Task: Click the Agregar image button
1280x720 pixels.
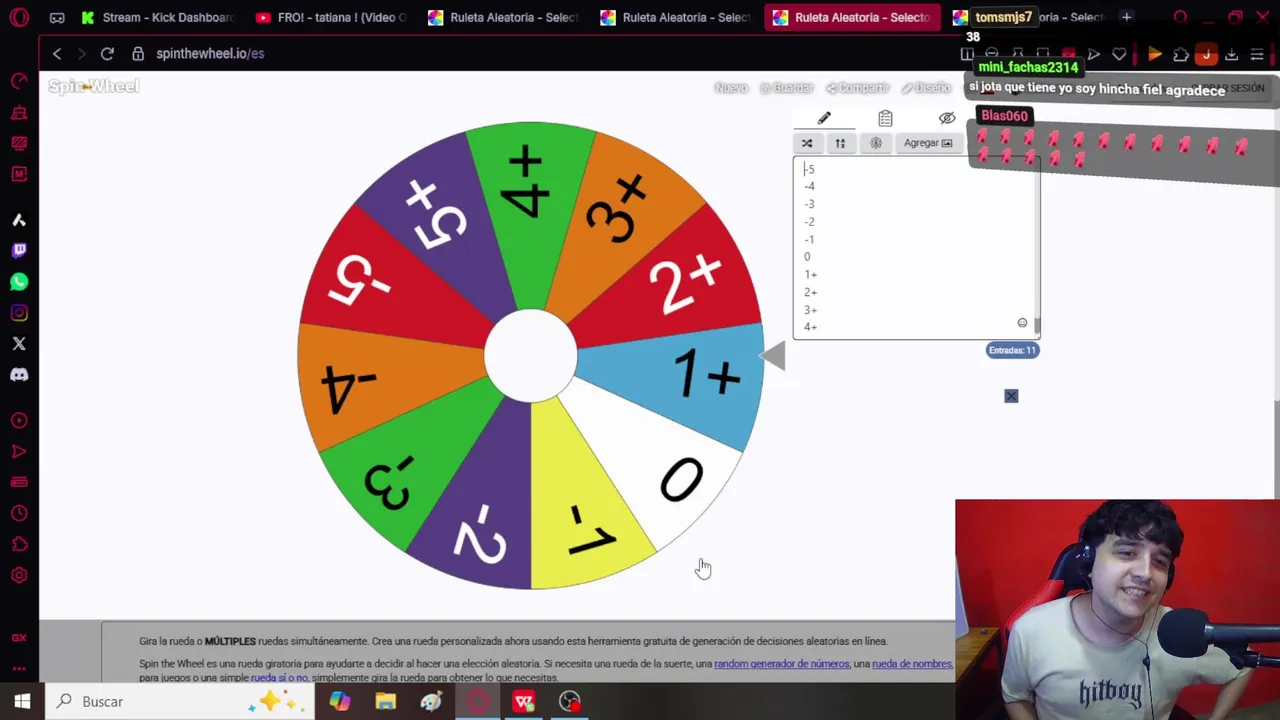Action: click(928, 143)
